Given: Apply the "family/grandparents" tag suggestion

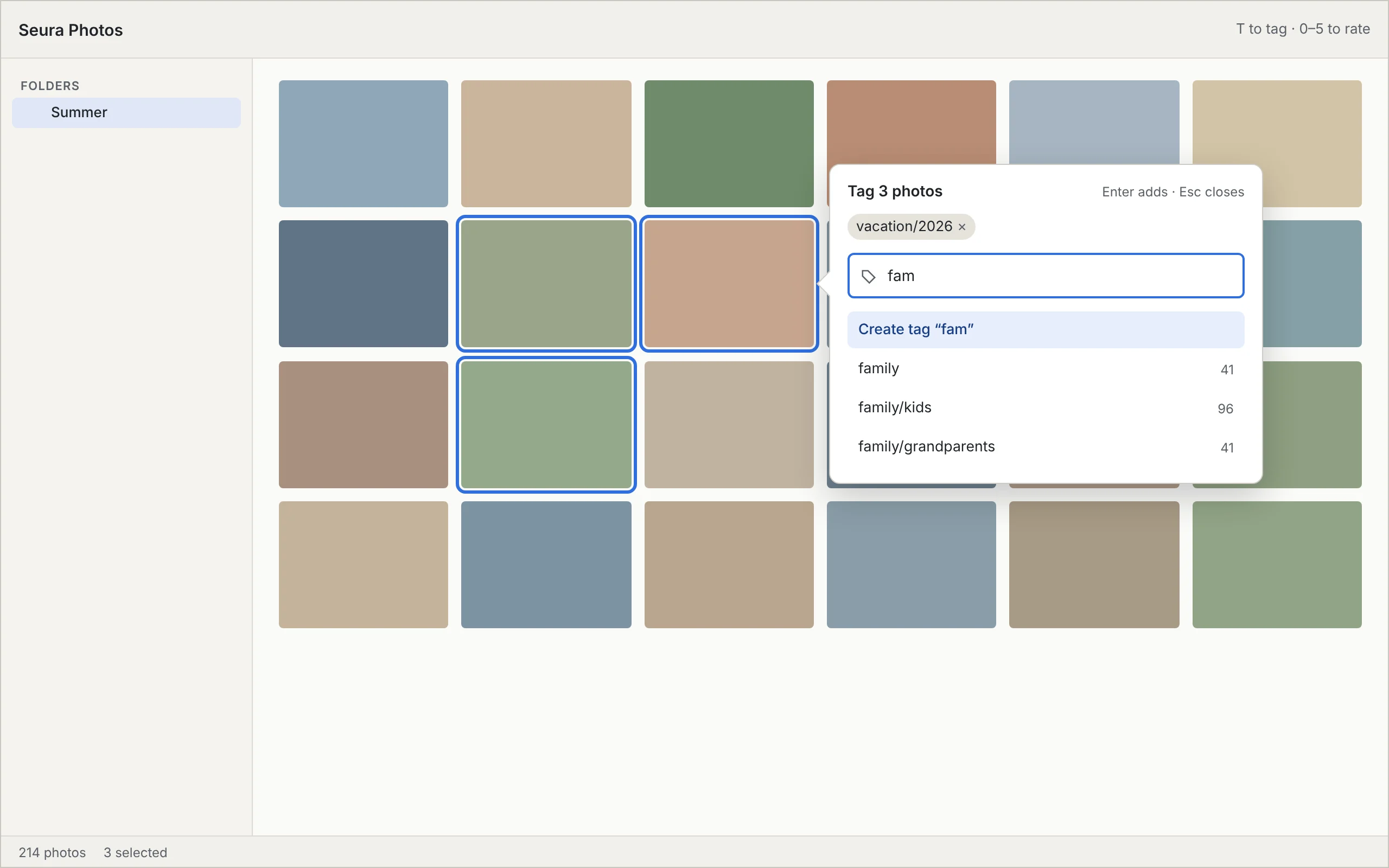Looking at the screenshot, I should click(x=1046, y=446).
